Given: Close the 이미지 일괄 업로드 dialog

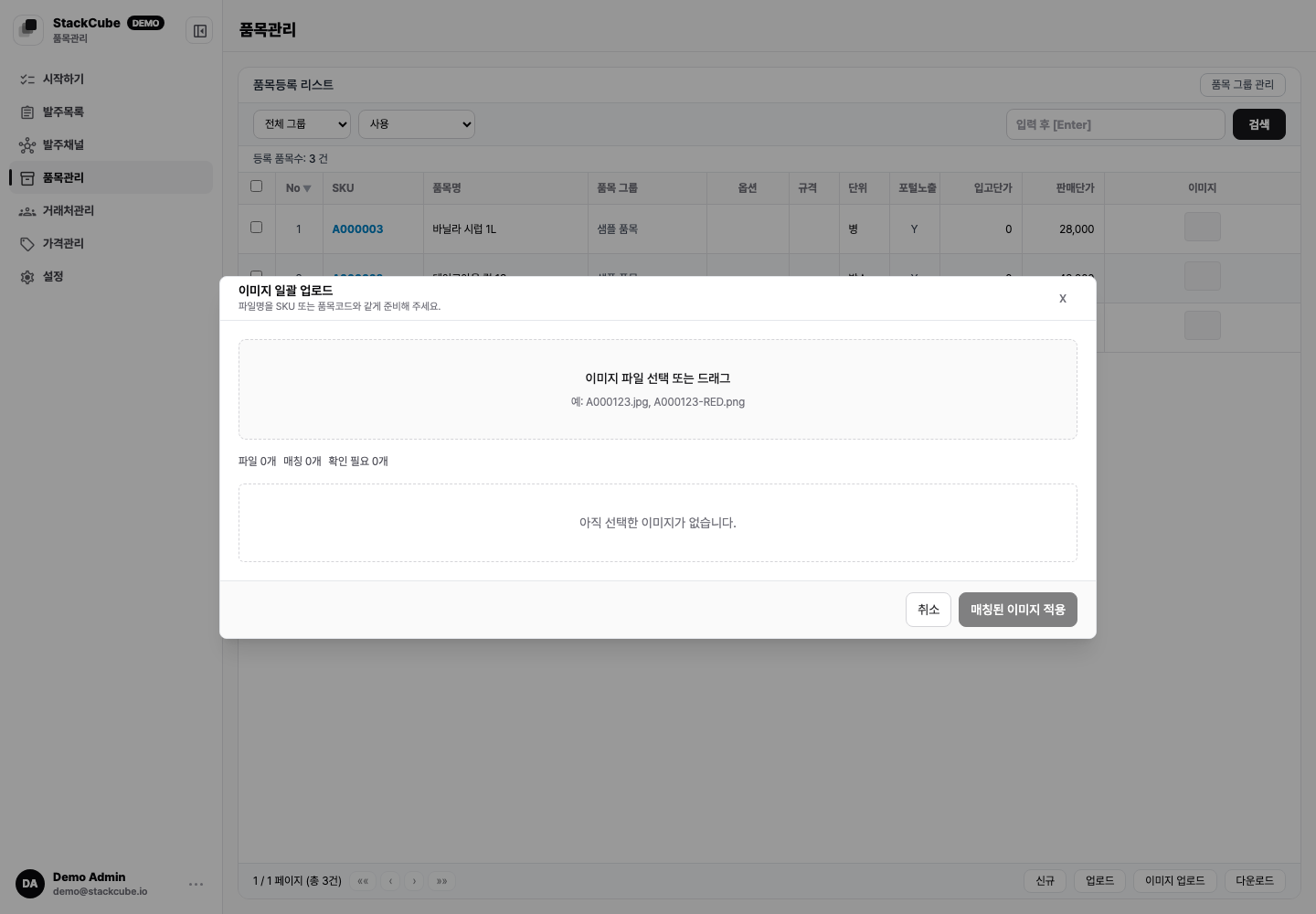Looking at the screenshot, I should (x=1063, y=299).
